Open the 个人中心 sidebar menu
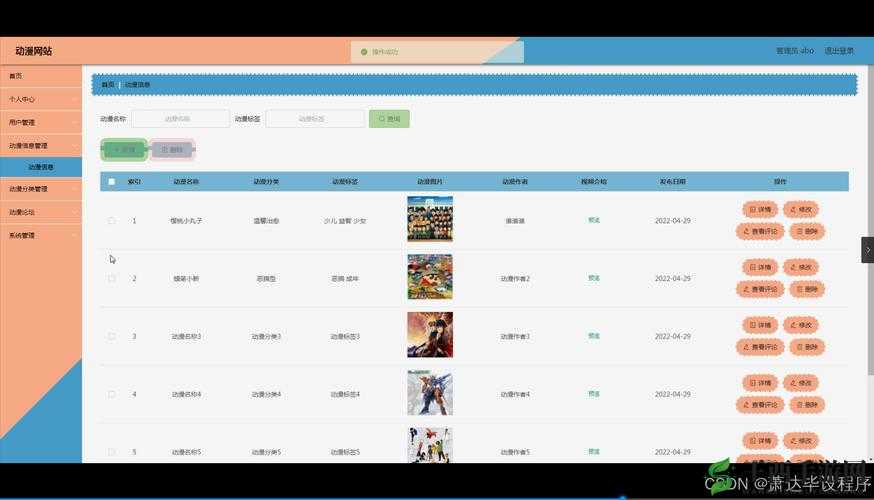The height and width of the screenshot is (500, 874). click(x=41, y=99)
